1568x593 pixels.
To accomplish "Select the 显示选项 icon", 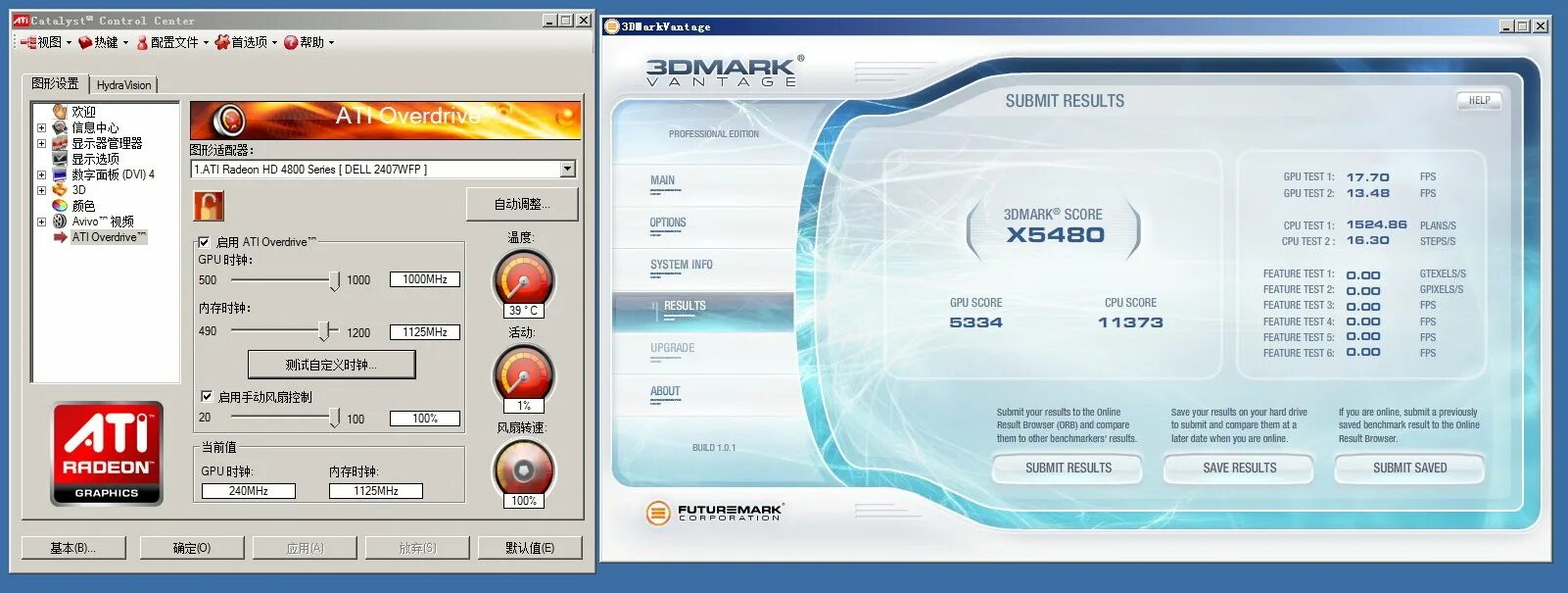I will tap(60, 159).
